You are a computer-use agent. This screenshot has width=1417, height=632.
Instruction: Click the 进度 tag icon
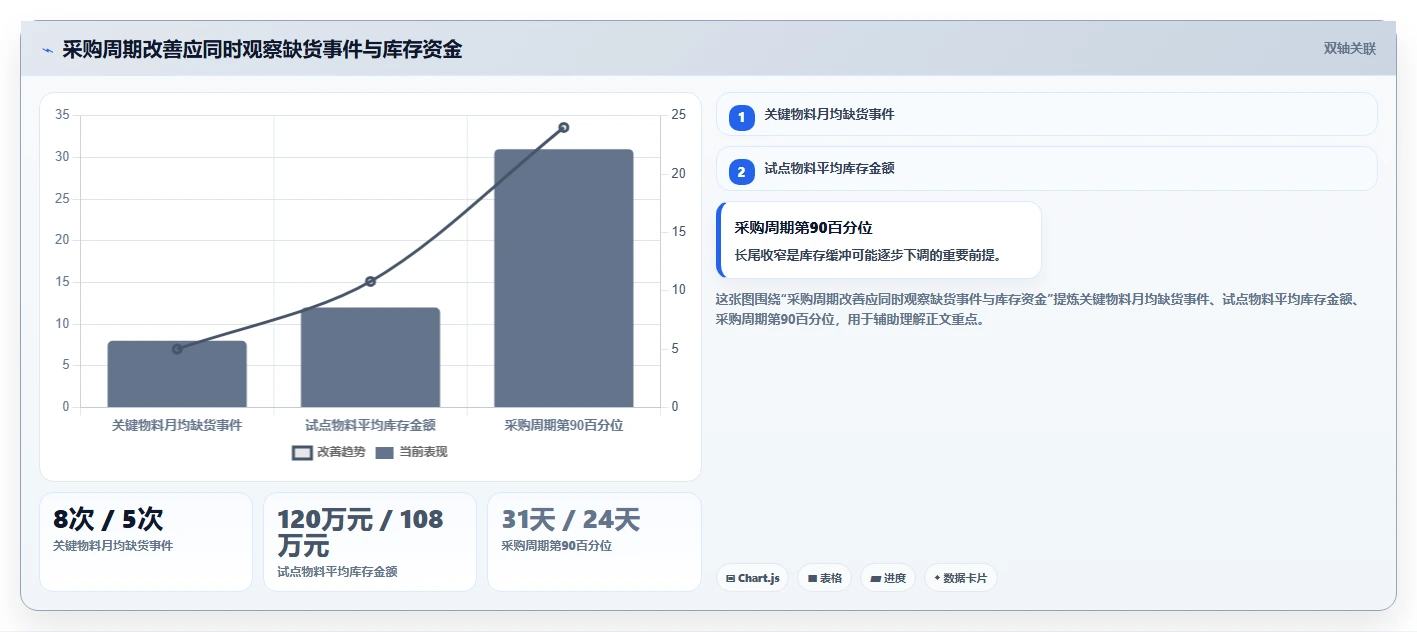(x=876, y=579)
